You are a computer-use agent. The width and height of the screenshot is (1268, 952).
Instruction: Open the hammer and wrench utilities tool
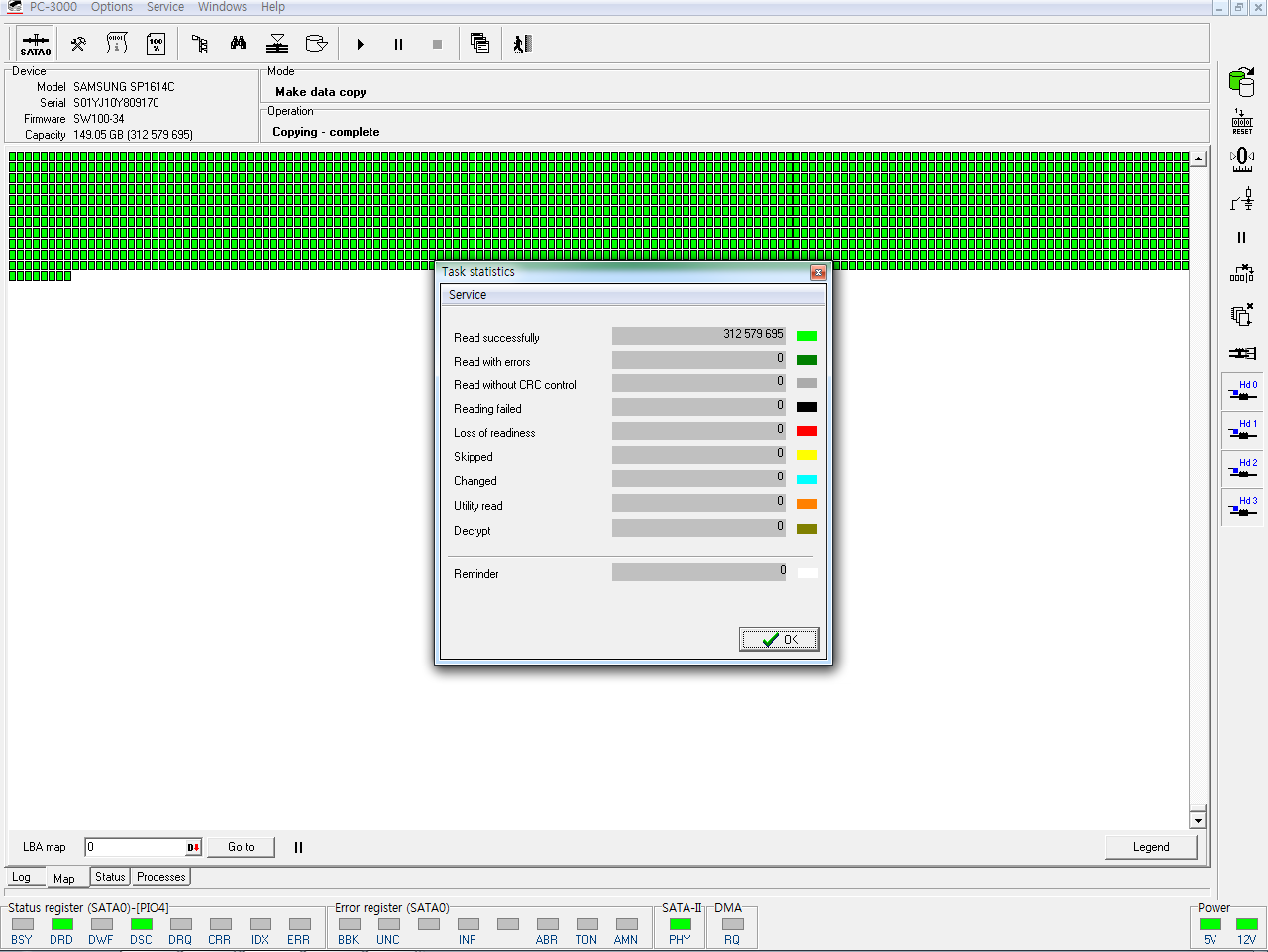pyautogui.click(x=78, y=44)
